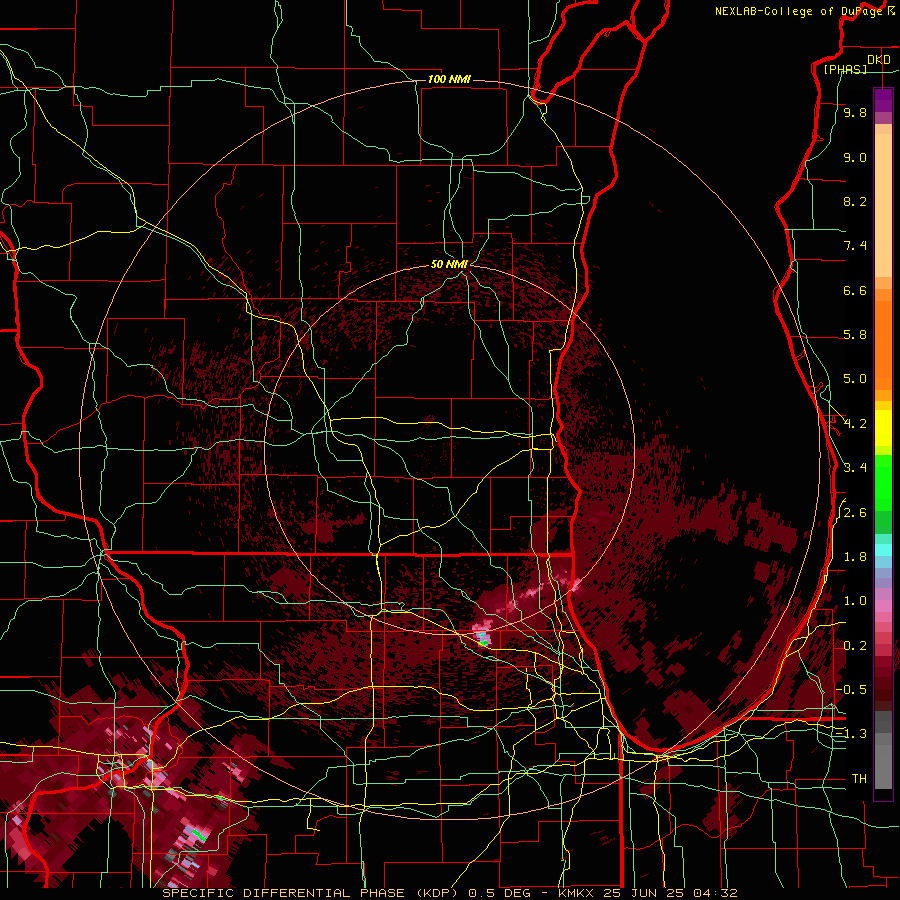Click the 6.6 legend value

pyautogui.click(x=855, y=290)
